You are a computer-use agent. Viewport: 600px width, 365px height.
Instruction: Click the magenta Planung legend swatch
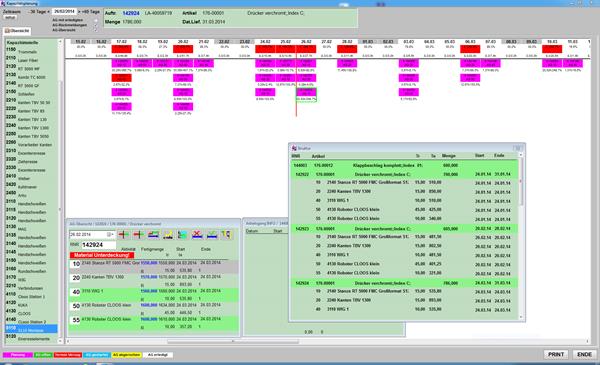pos(18,355)
